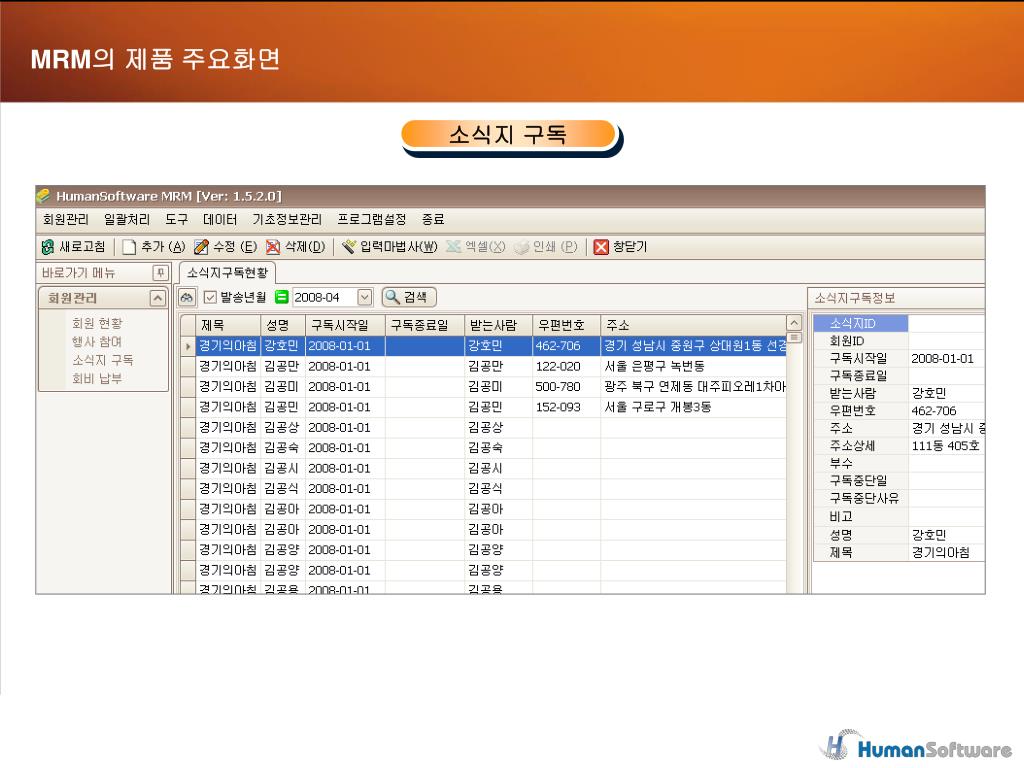Click the 엑셀(X) export icon

pyautogui.click(x=453, y=247)
